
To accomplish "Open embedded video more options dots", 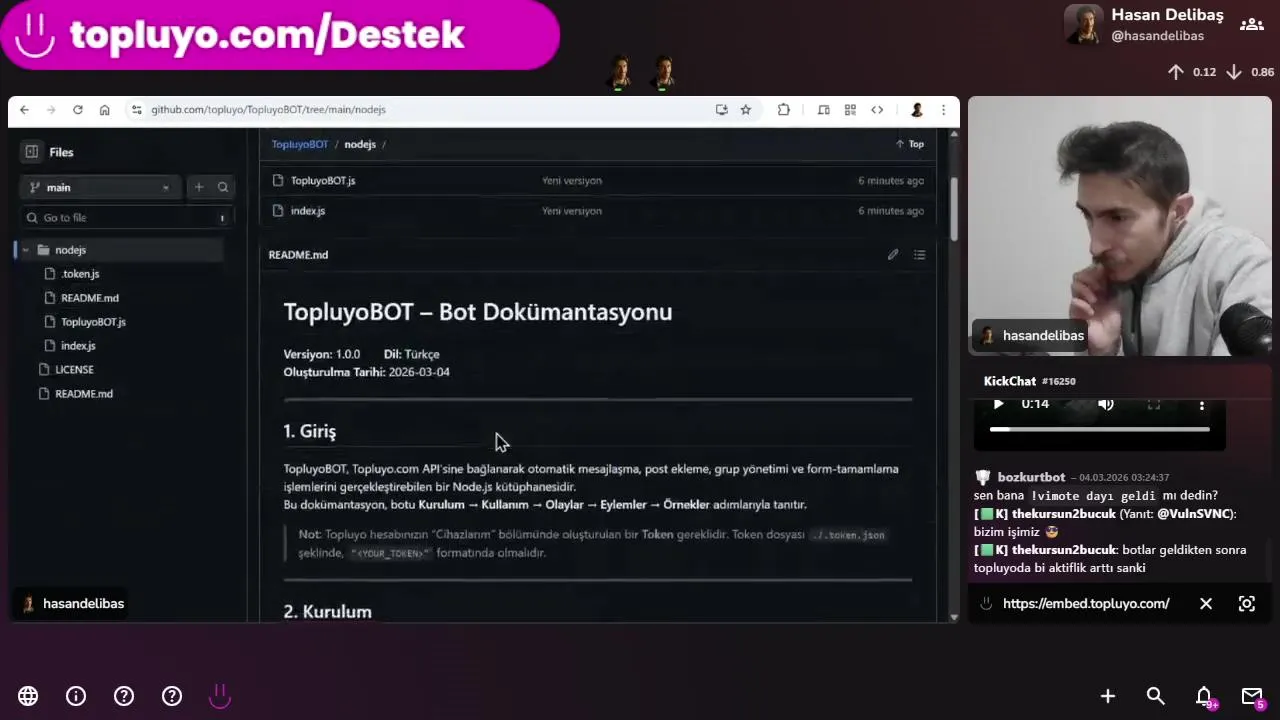I will (1202, 404).
